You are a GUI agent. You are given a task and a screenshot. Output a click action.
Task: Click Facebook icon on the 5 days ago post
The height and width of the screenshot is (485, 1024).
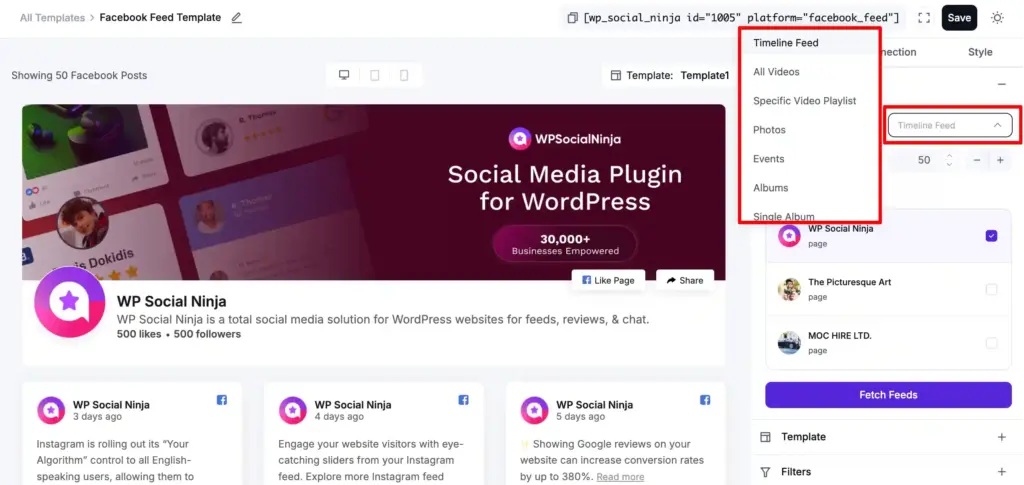tap(705, 399)
